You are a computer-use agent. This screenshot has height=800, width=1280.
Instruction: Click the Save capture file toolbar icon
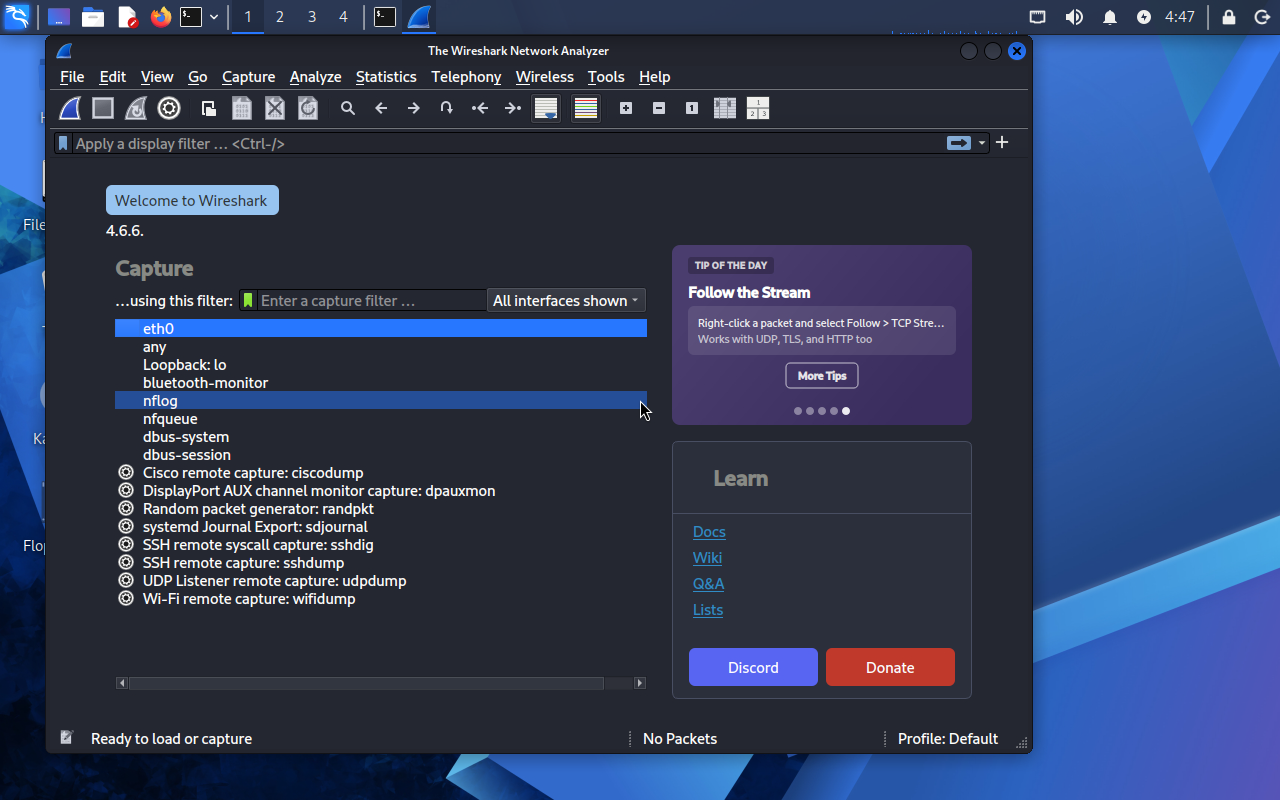[242, 108]
